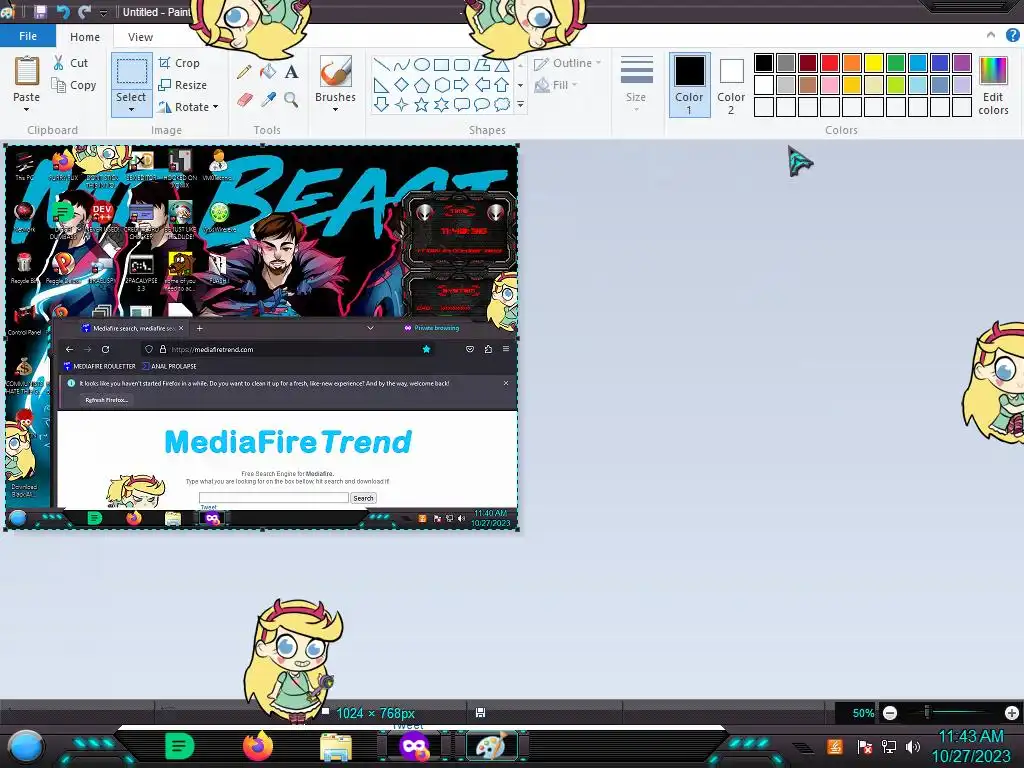Click the Redo arrow in title bar
The image size is (1024, 768).
point(84,12)
